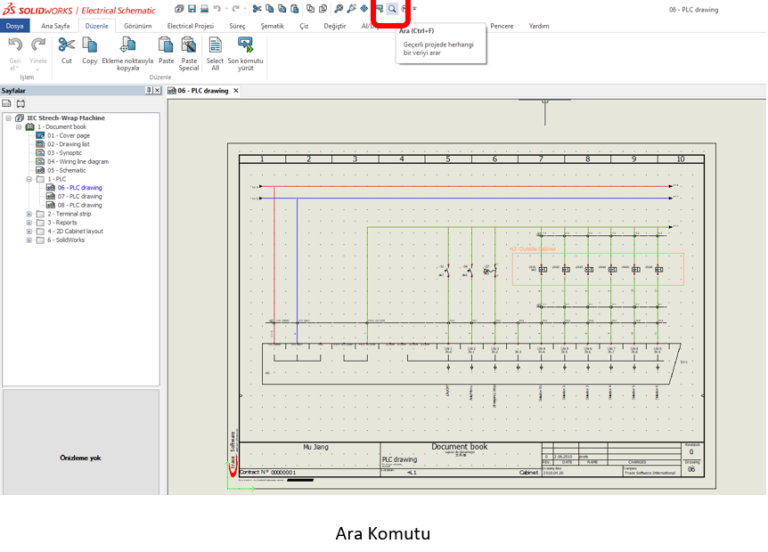Expand the 2 - Terminal strip folder
The image size is (768, 552).
pyautogui.click(x=29, y=214)
